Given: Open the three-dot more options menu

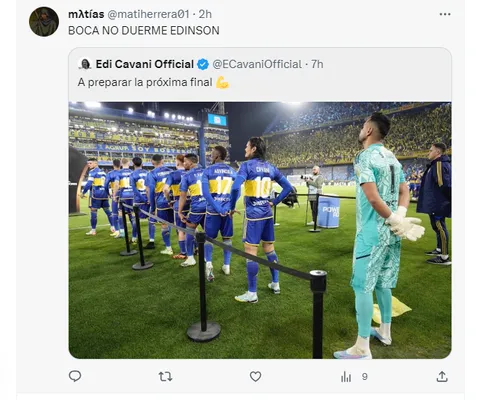Looking at the screenshot, I should coord(445,14).
